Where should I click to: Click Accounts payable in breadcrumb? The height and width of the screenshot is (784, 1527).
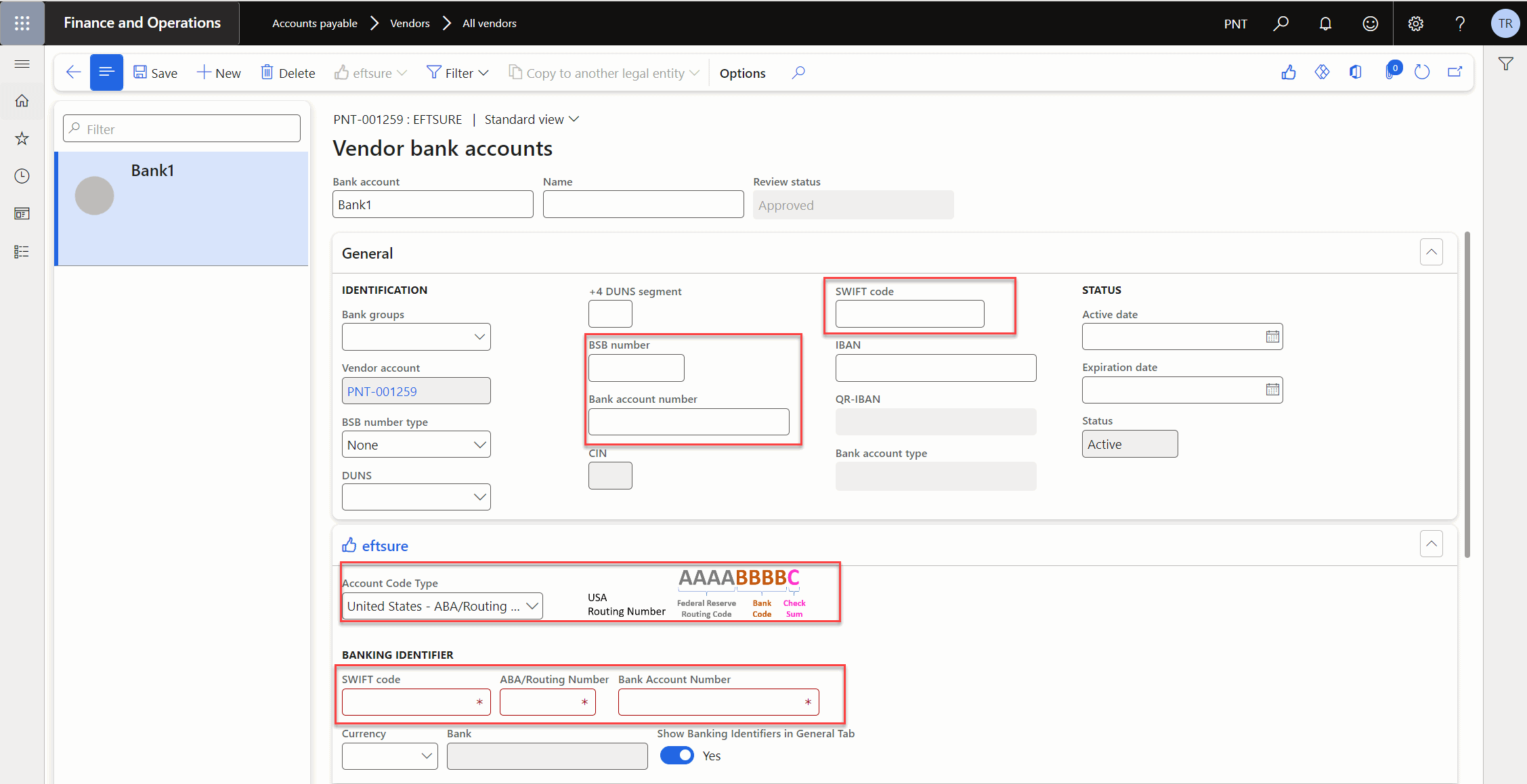click(315, 24)
